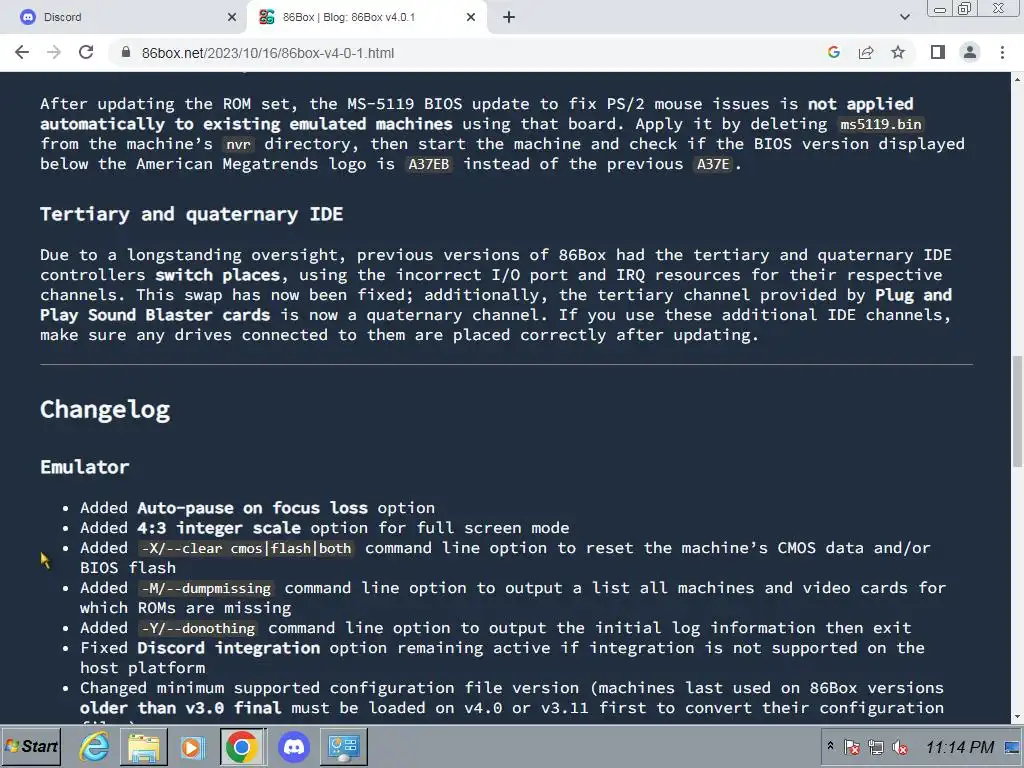1024x768 pixels.
Task: Click the 4:3 integer scale text
Action: (x=219, y=528)
